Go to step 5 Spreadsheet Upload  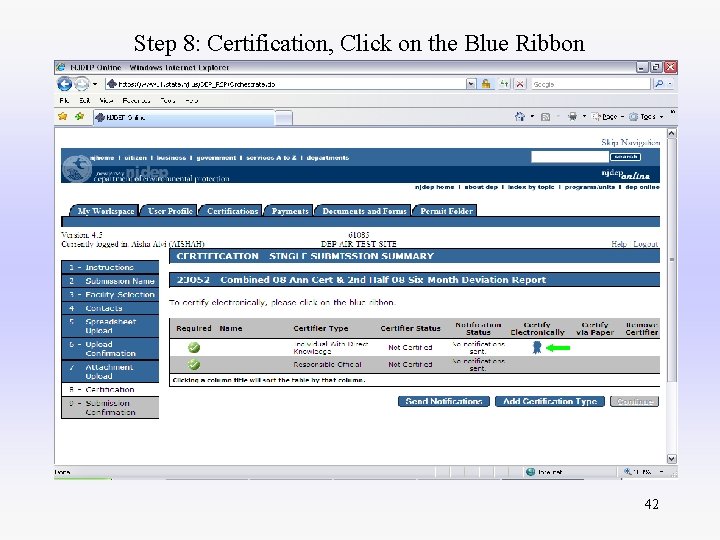(x=110, y=326)
